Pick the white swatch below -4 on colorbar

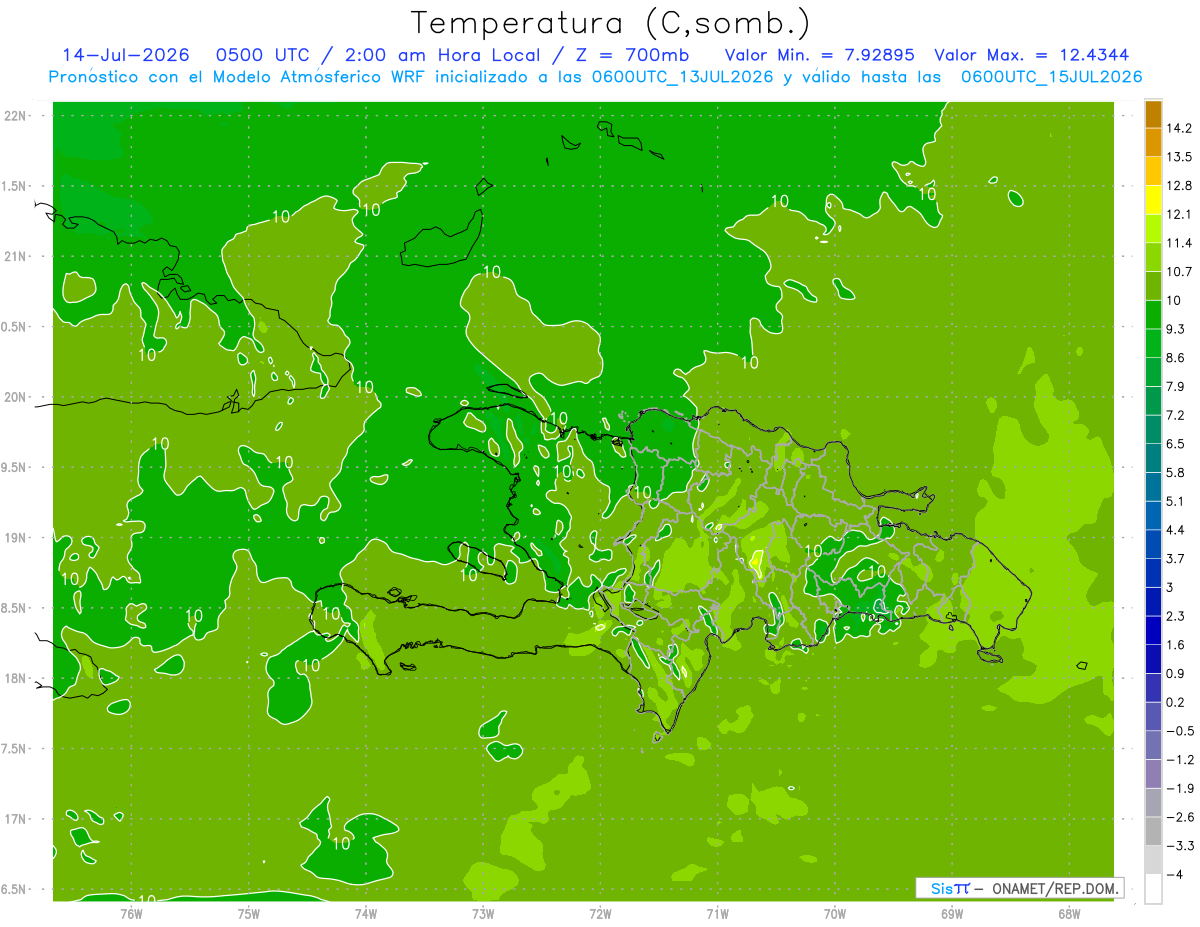click(1153, 889)
